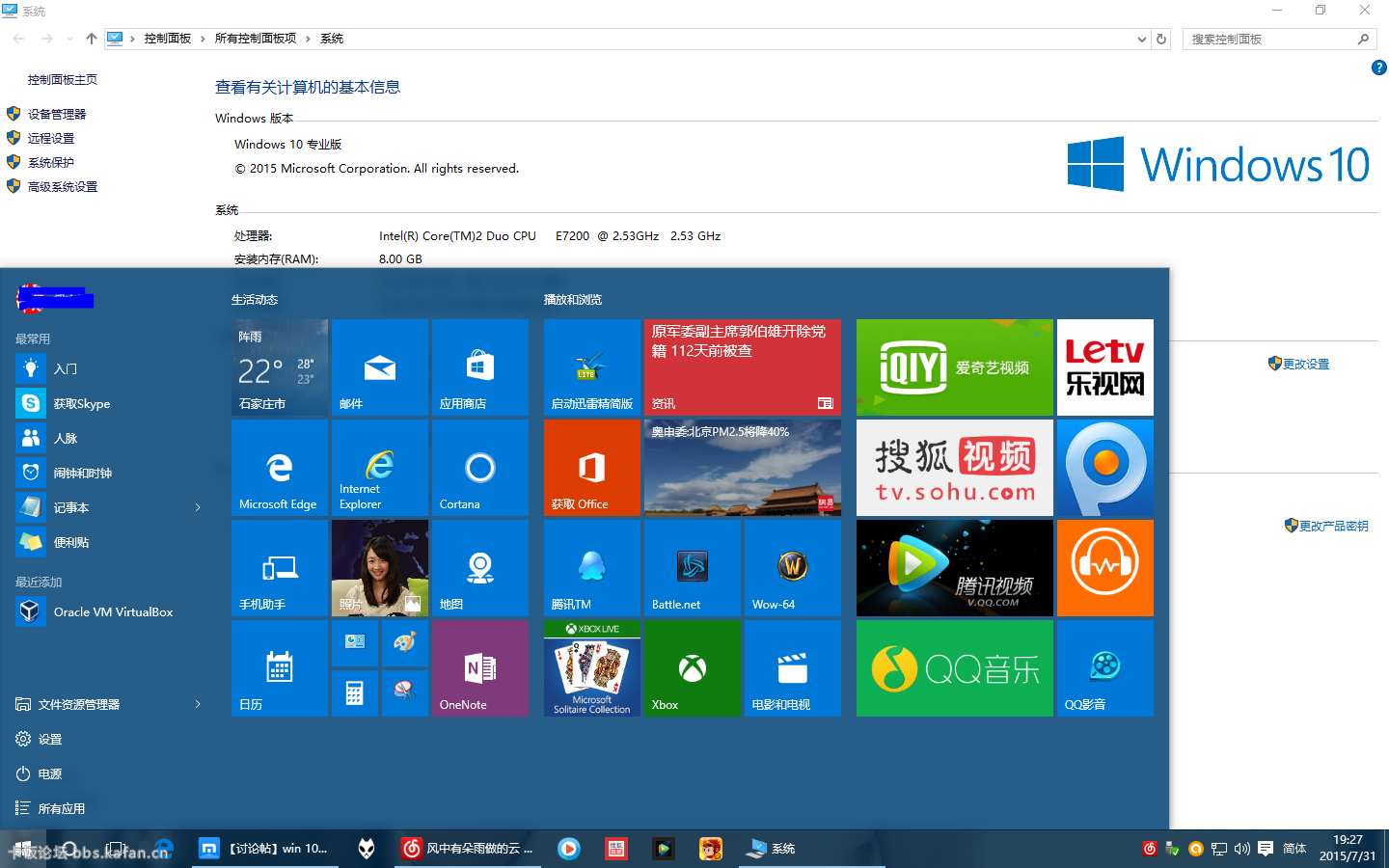Launch the 启动迅雷精简版 tile
The width and height of the screenshot is (1389, 868).
click(x=592, y=367)
